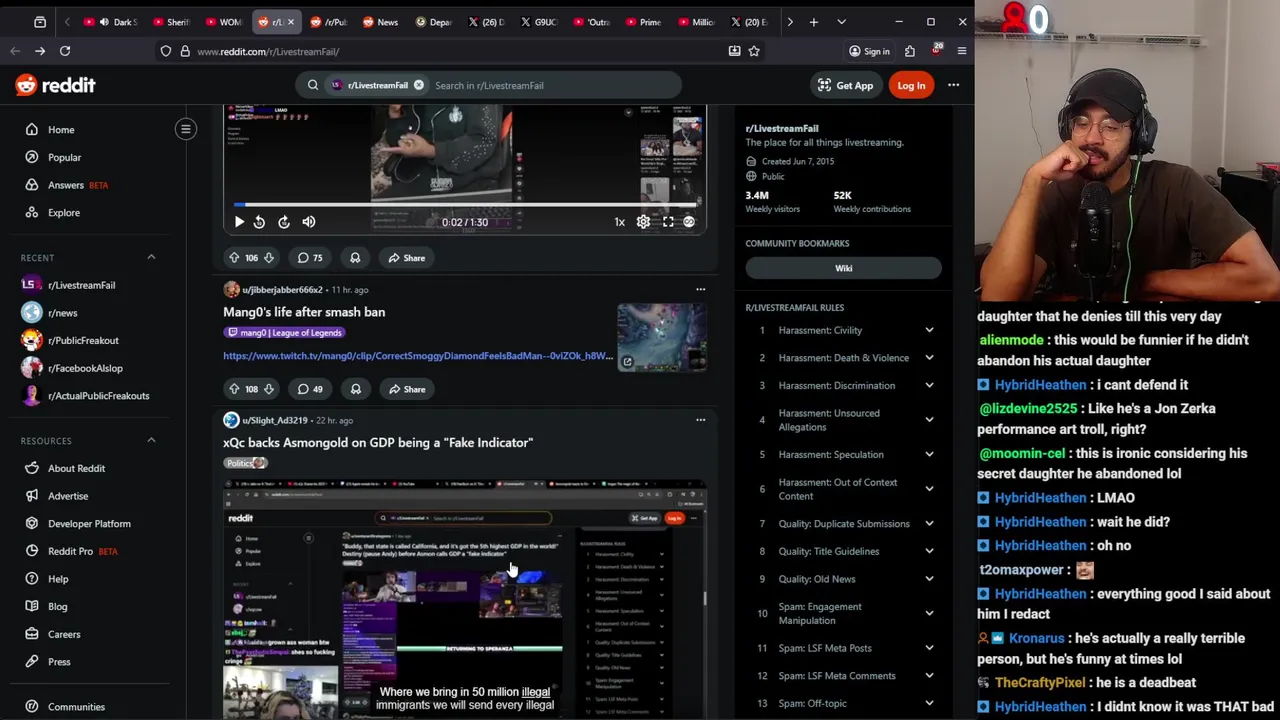
Task: Downvote the post with 106 points
Action: [268, 258]
